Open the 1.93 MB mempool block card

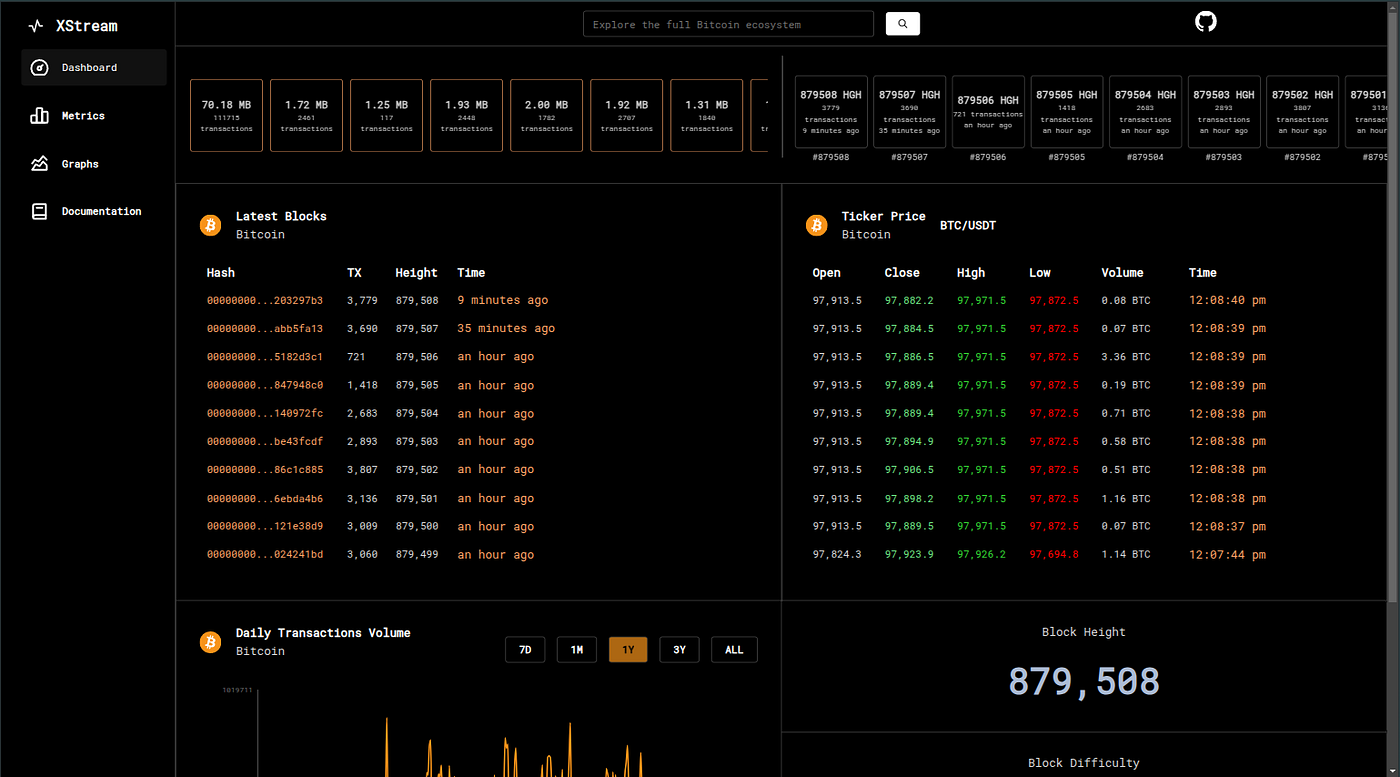click(x=467, y=116)
